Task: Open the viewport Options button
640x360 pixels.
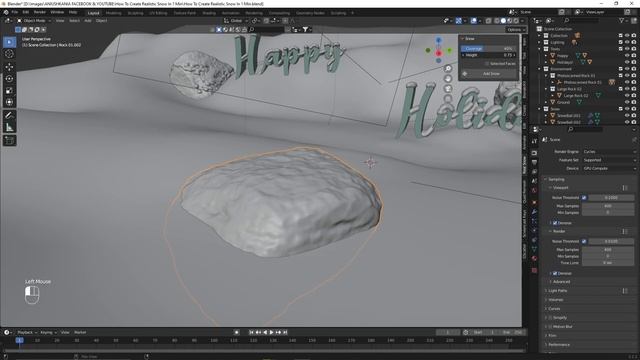Action: click(516, 29)
